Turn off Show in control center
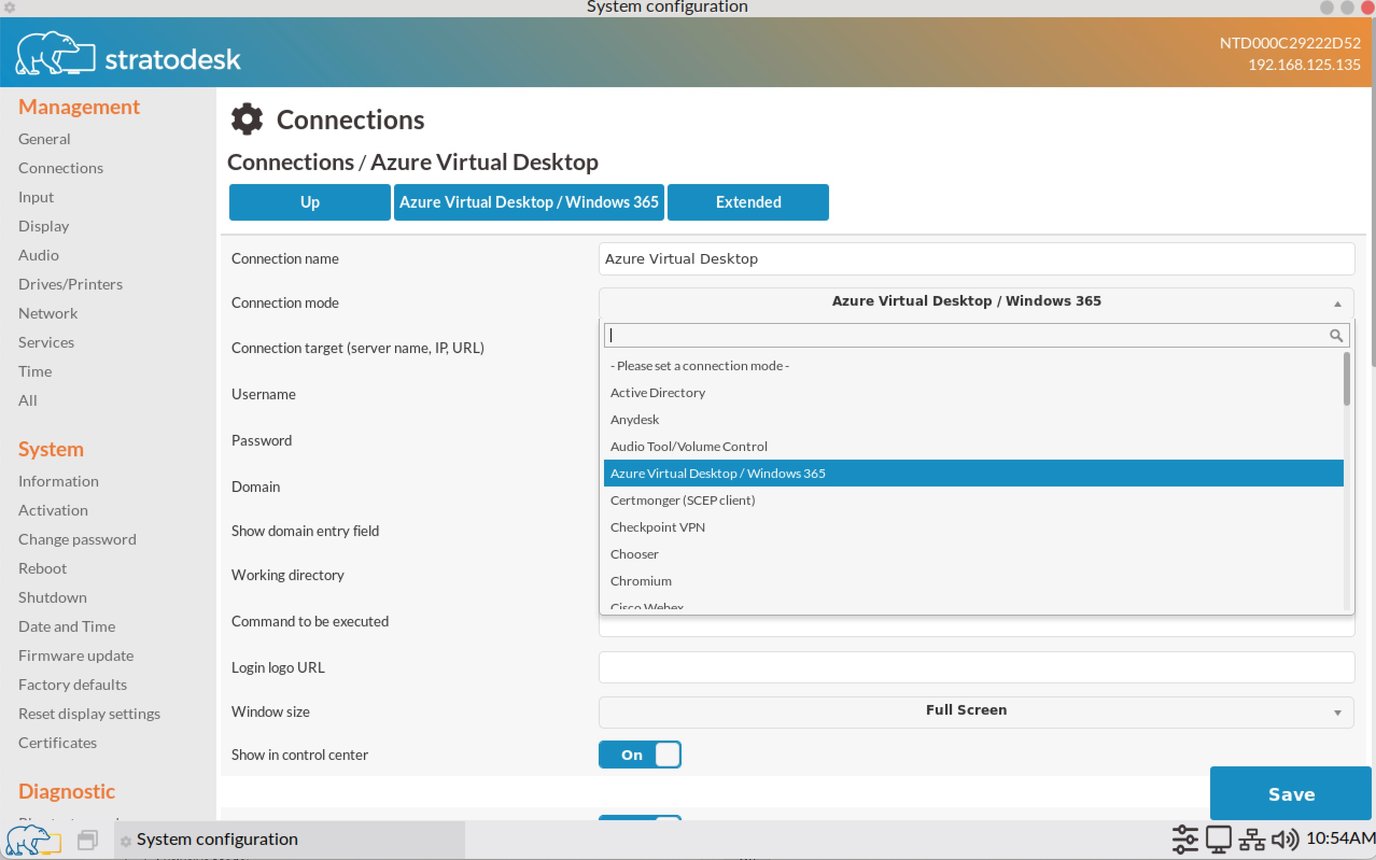 pyautogui.click(x=640, y=754)
